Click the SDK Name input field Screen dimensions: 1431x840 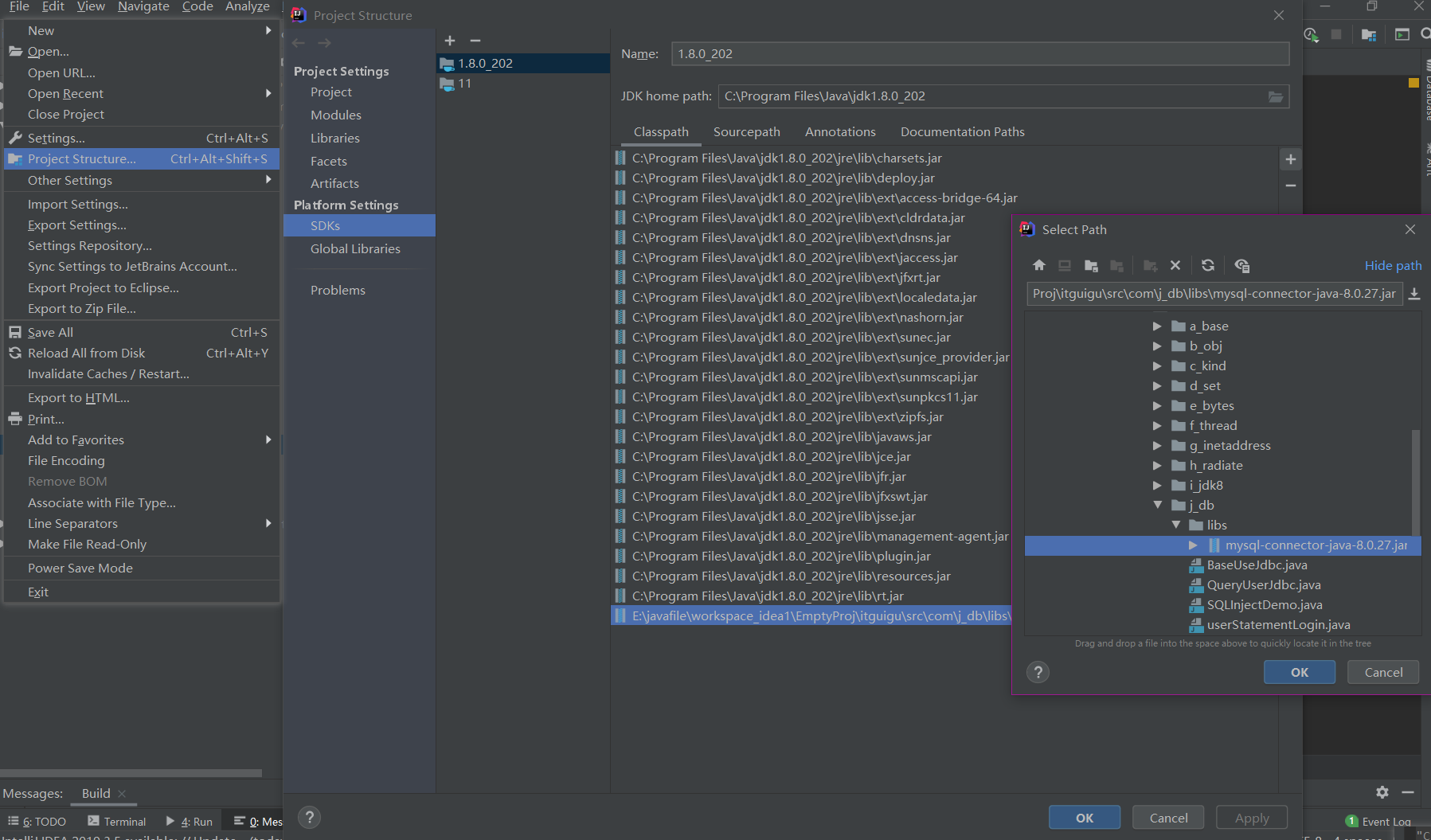(x=980, y=54)
